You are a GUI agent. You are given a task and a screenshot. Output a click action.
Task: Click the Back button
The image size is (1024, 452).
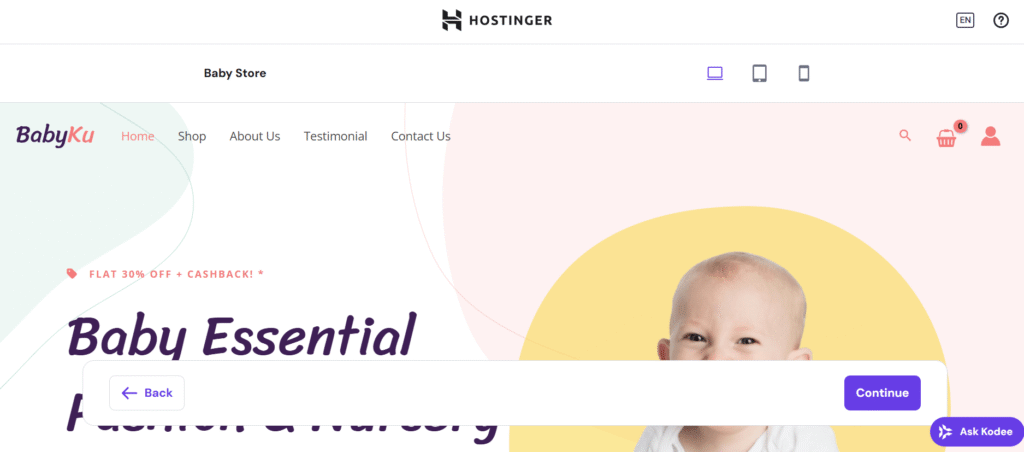pos(147,393)
